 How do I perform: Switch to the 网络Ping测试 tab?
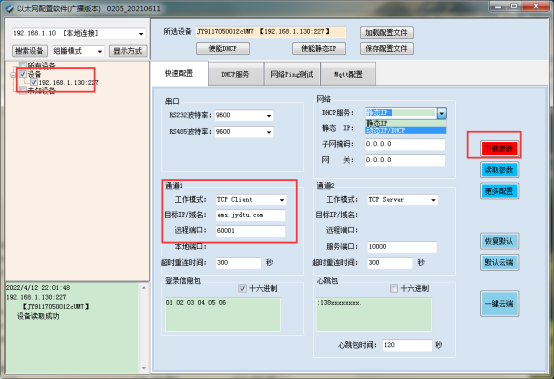[x=292, y=74]
